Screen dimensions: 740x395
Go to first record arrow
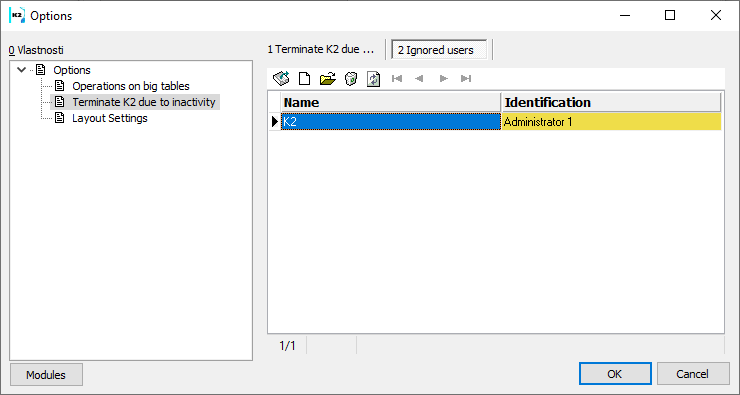point(397,78)
